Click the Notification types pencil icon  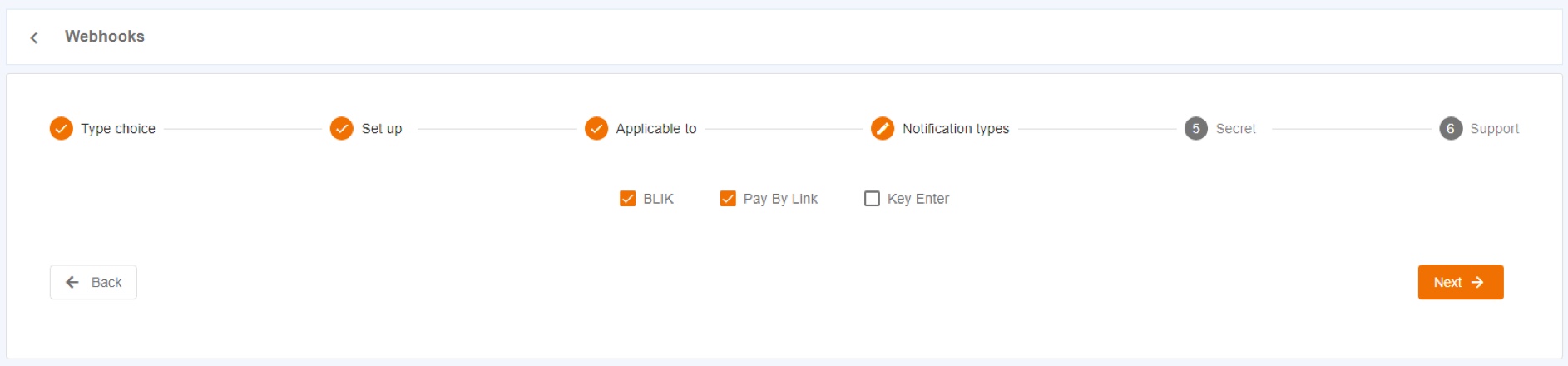point(883,129)
